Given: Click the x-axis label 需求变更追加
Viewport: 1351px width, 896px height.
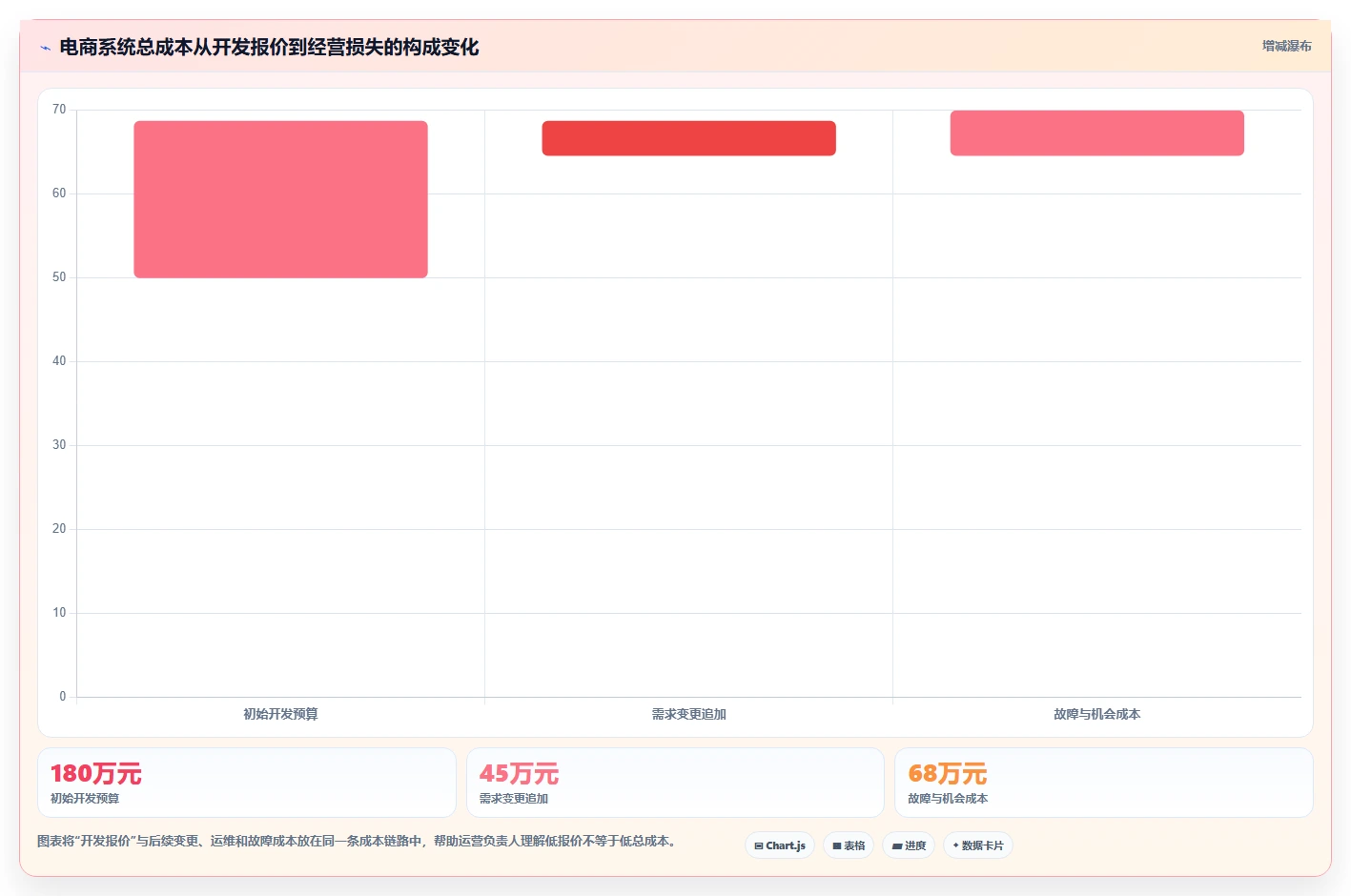Looking at the screenshot, I should pyautogui.click(x=688, y=714).
